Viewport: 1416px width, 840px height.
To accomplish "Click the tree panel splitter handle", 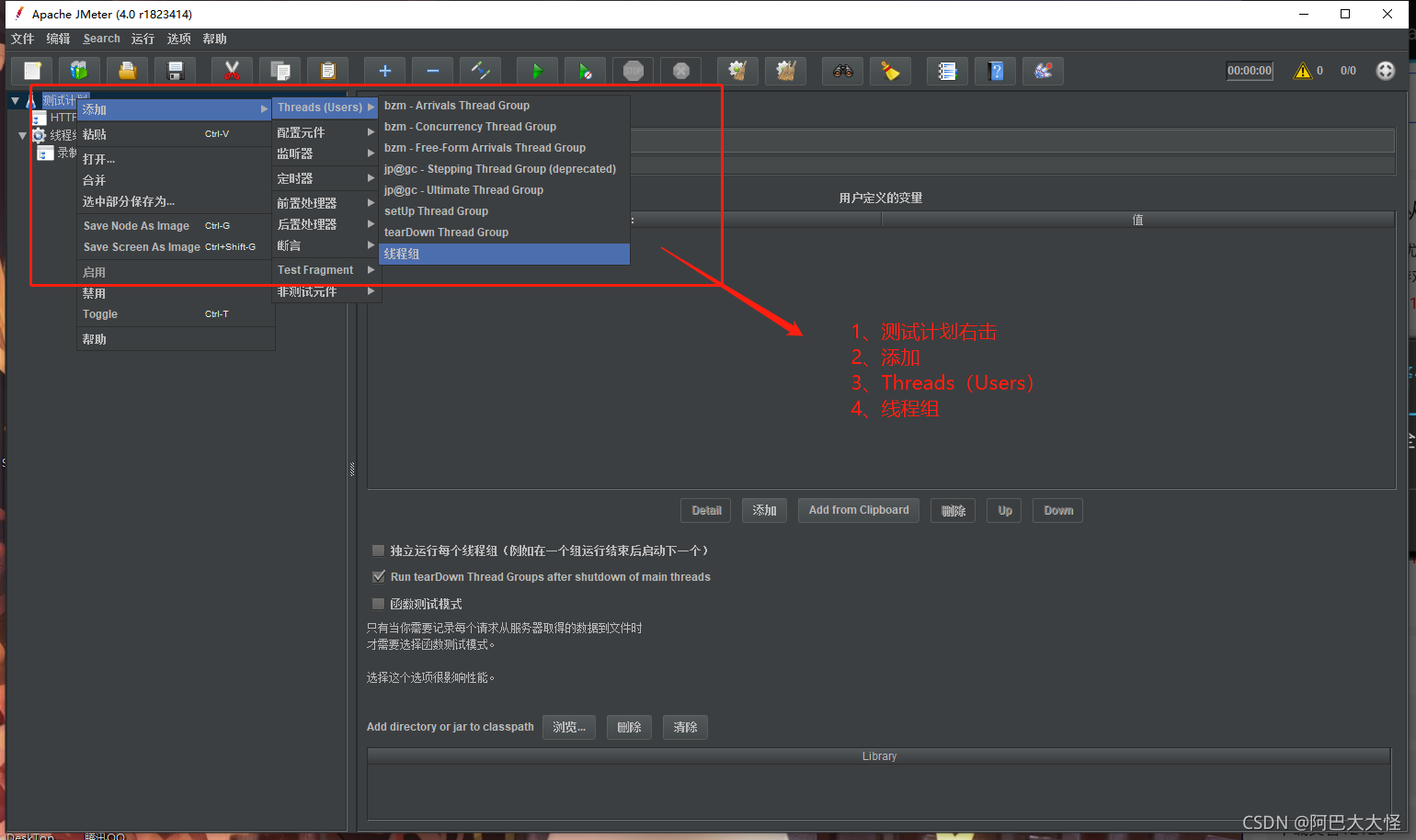I will 352,469.
